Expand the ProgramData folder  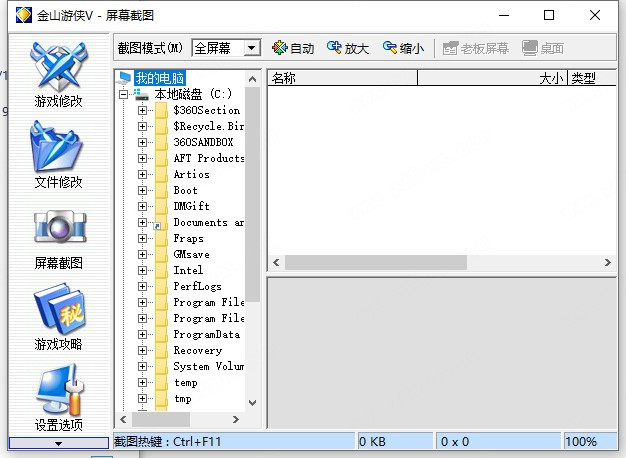[x=142, y=334]
